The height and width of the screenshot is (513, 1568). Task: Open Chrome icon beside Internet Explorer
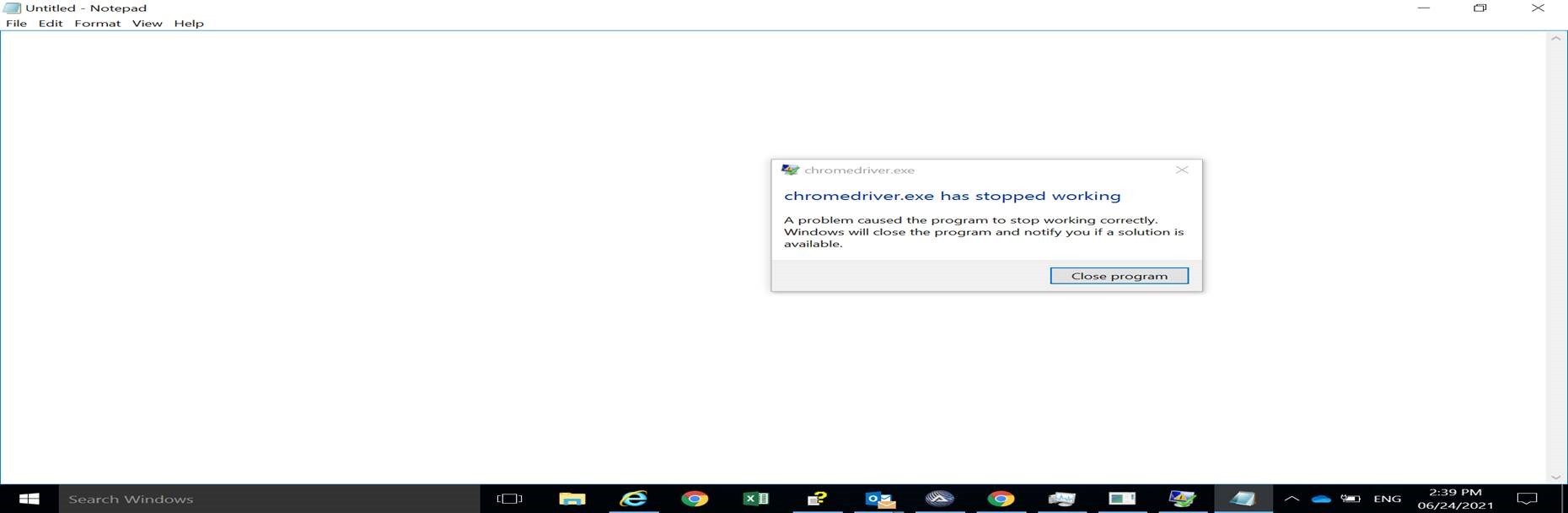pos(695,499)
